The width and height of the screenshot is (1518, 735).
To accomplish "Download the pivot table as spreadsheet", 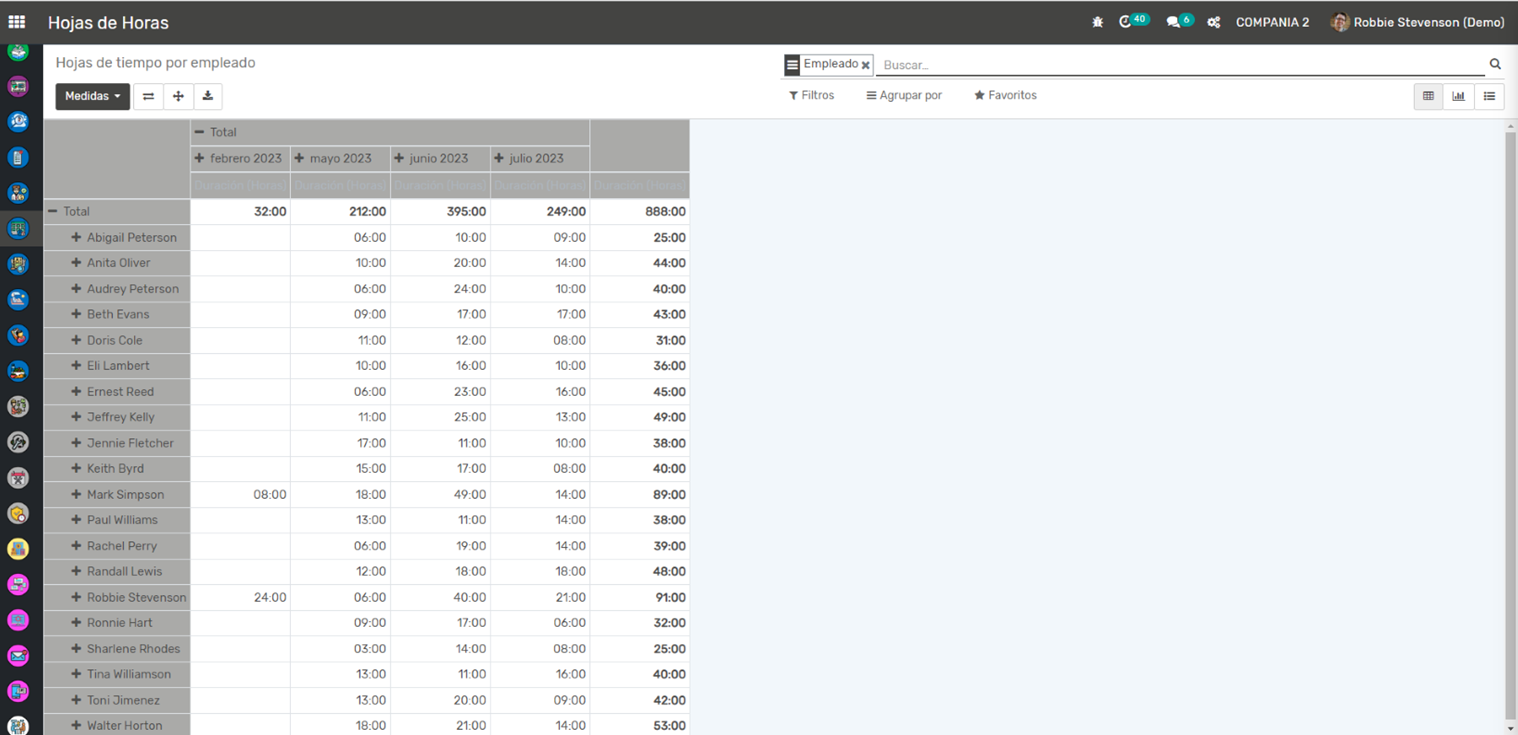I will 207,96.
